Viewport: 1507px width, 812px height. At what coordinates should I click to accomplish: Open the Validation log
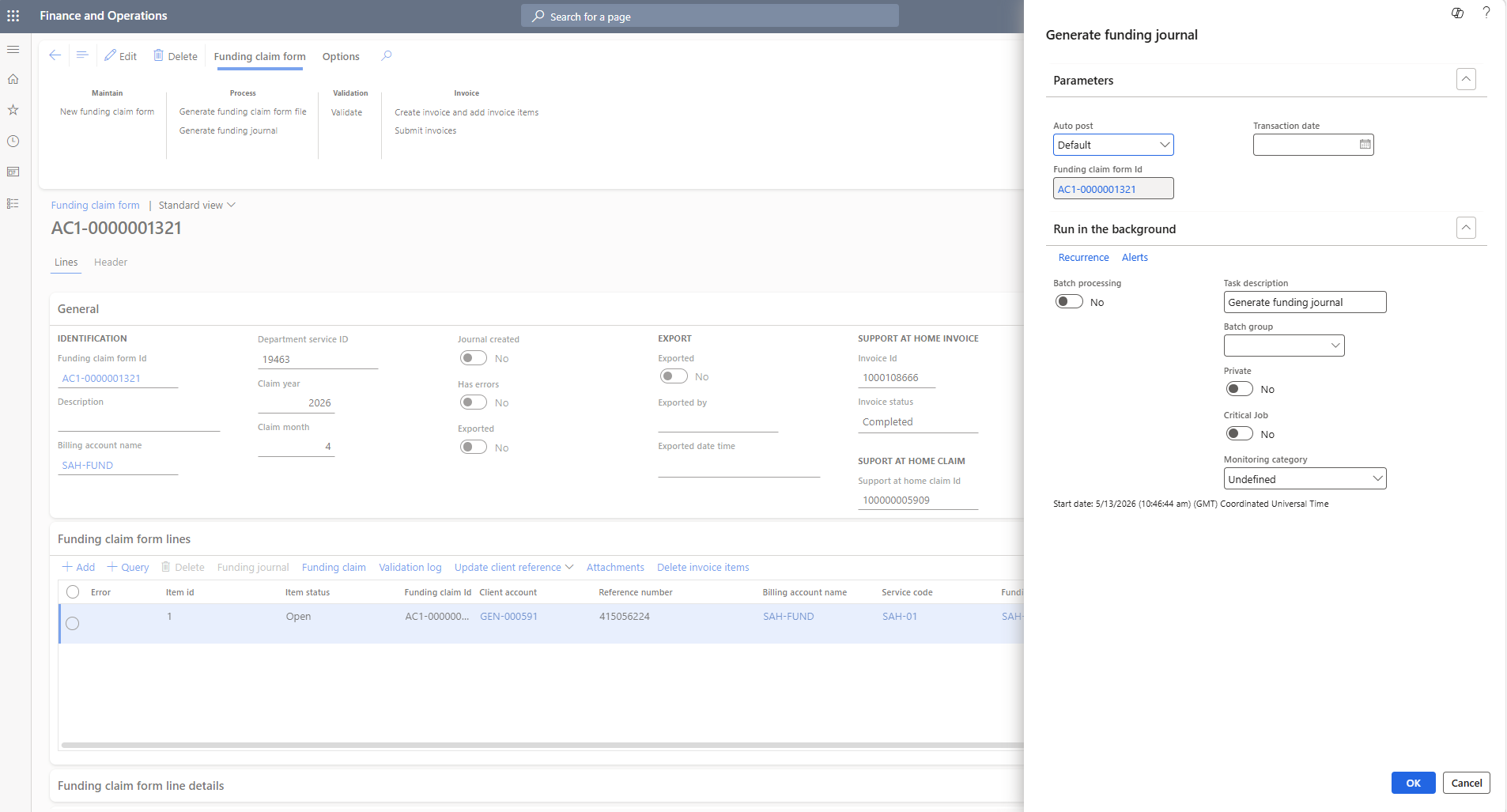(x=410, y=567)
